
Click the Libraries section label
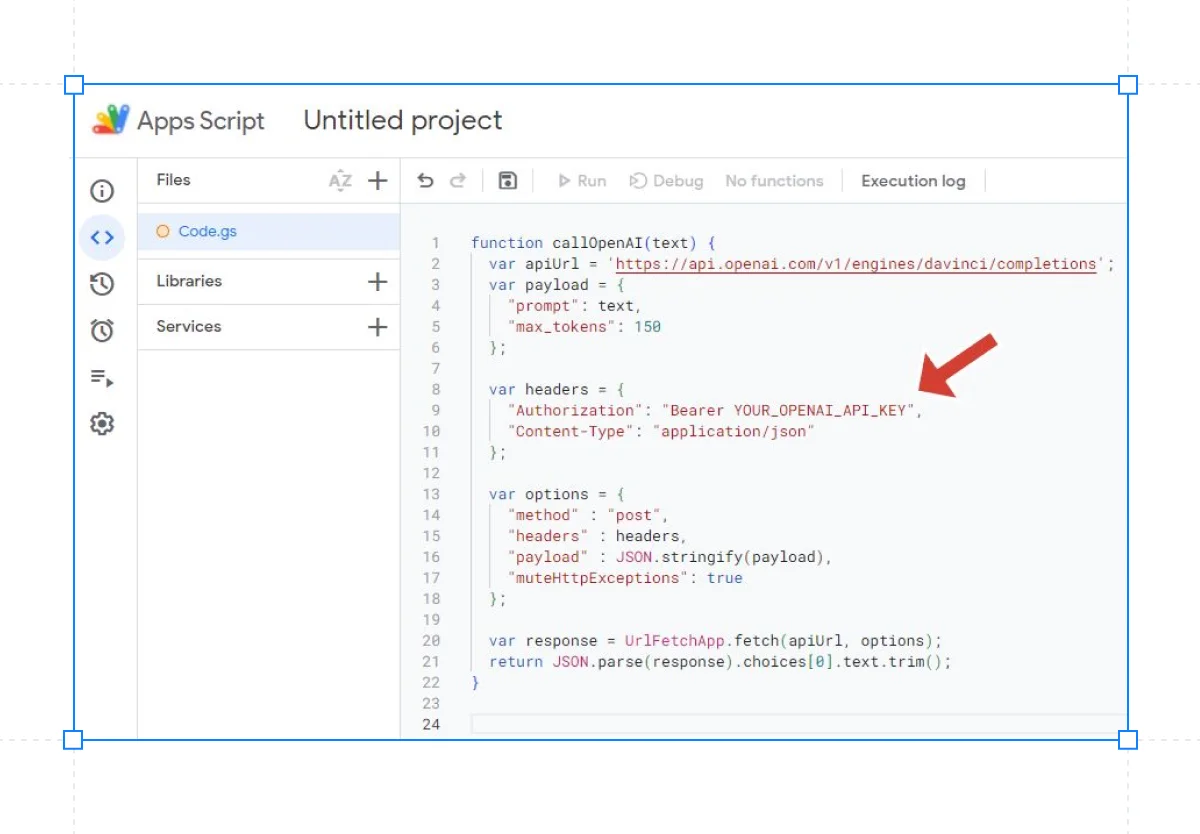pos(189,281)
